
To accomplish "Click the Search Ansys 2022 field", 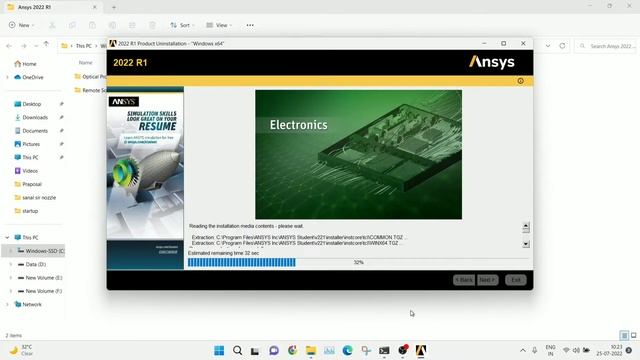I will (x=606, y=46).
